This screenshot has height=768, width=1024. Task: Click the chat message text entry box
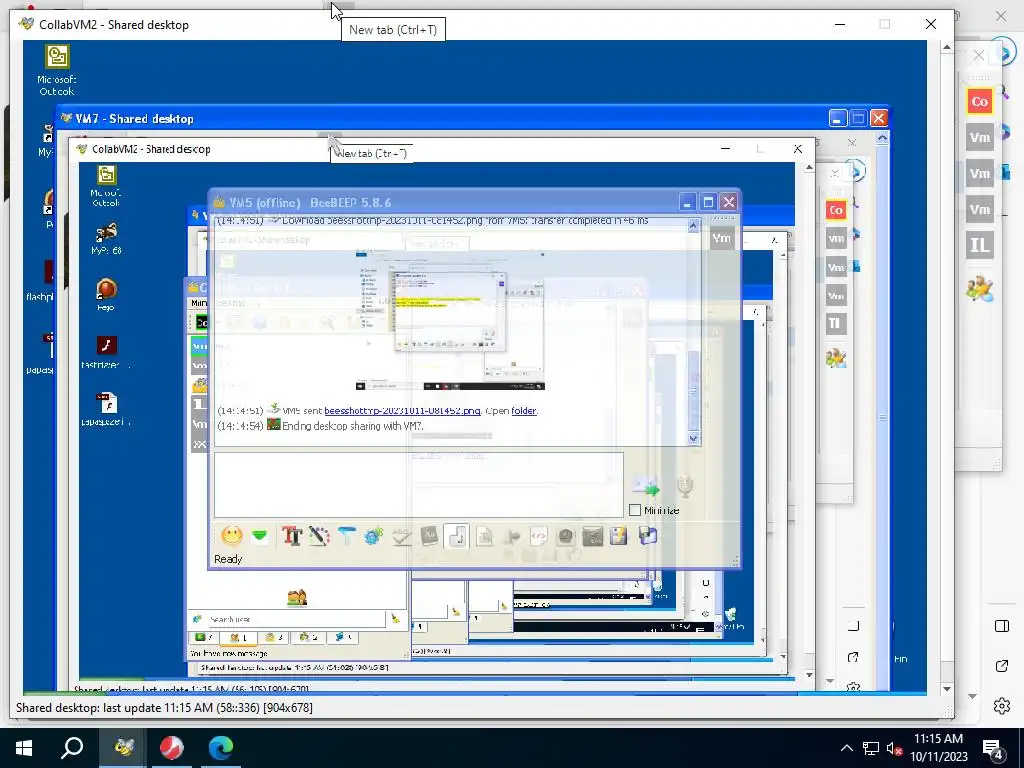click(419, 485)
